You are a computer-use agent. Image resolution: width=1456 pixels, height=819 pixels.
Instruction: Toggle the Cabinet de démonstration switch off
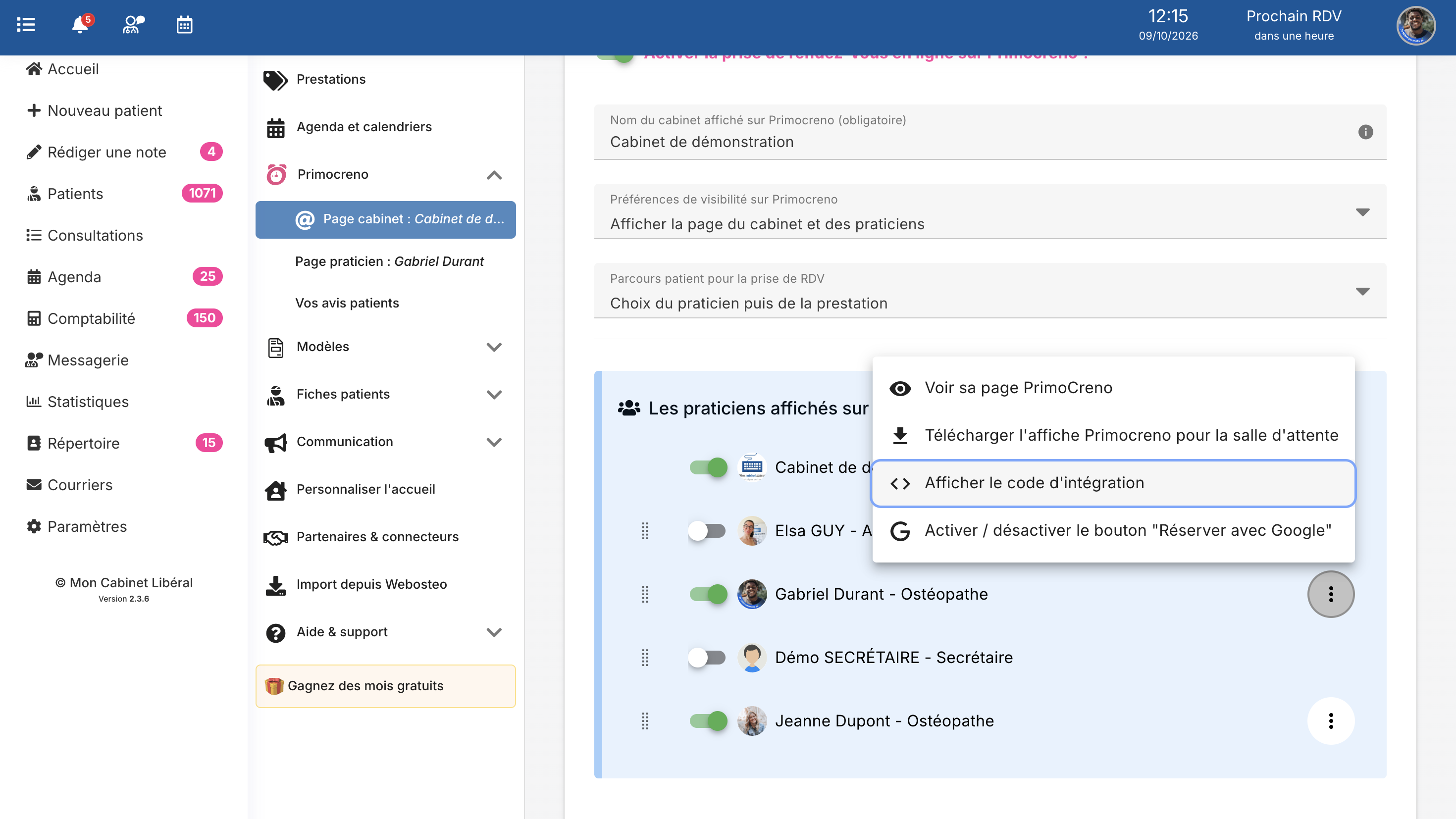point(708,467)
